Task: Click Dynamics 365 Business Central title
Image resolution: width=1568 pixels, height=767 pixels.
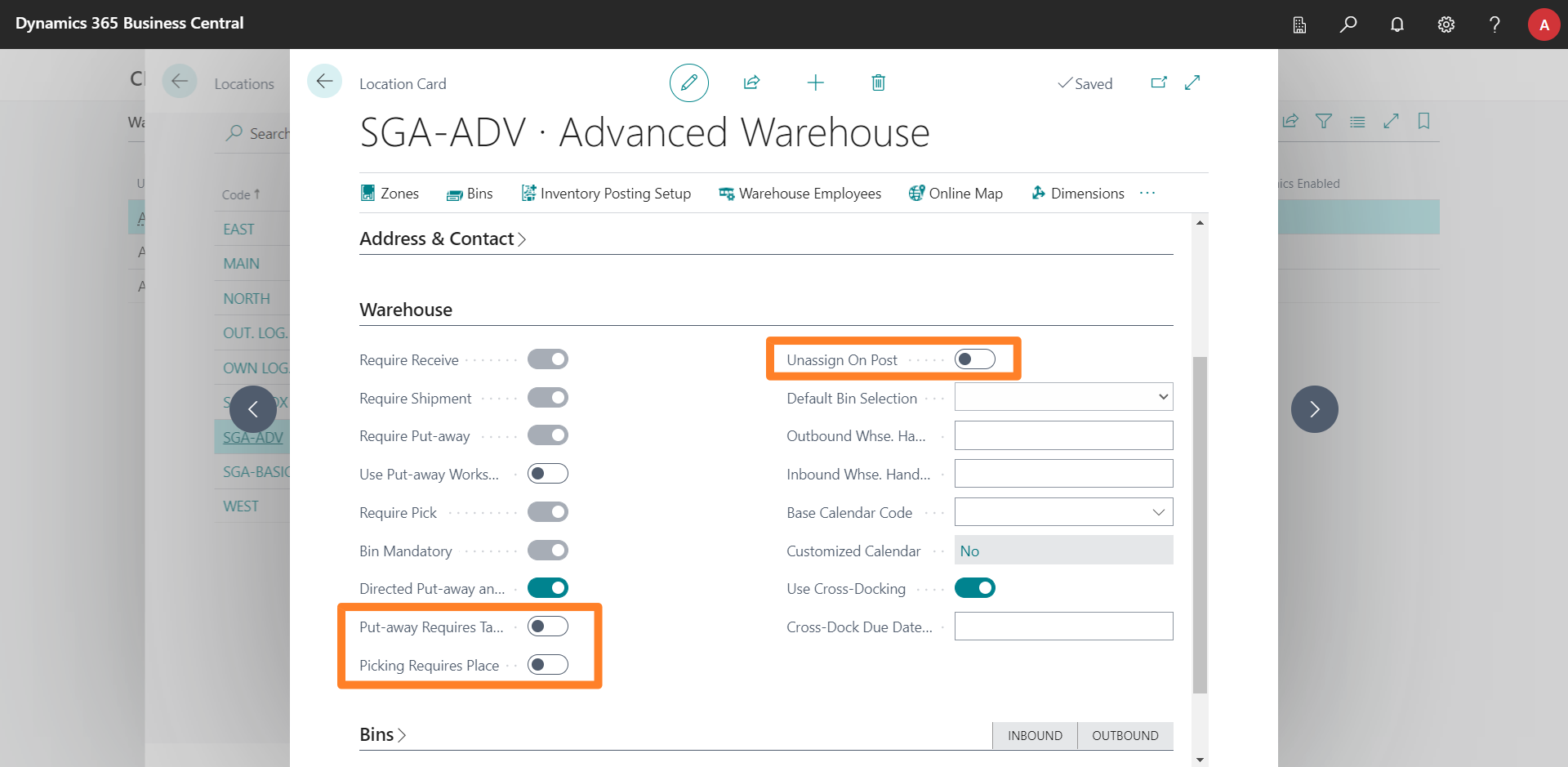Action: (130, 23)
